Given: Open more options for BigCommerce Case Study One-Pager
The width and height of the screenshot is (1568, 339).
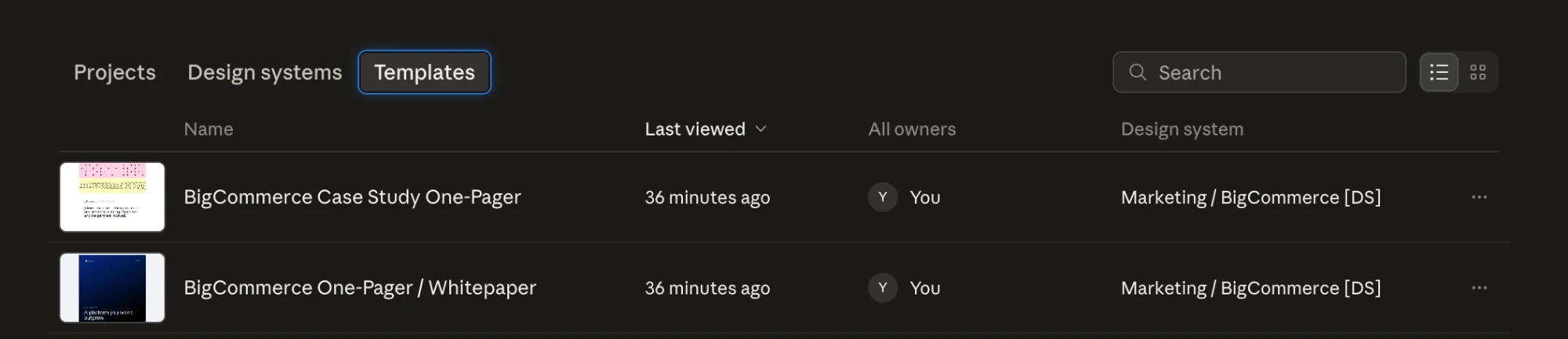Looking at the screenshot, I should coord(1479,197).
